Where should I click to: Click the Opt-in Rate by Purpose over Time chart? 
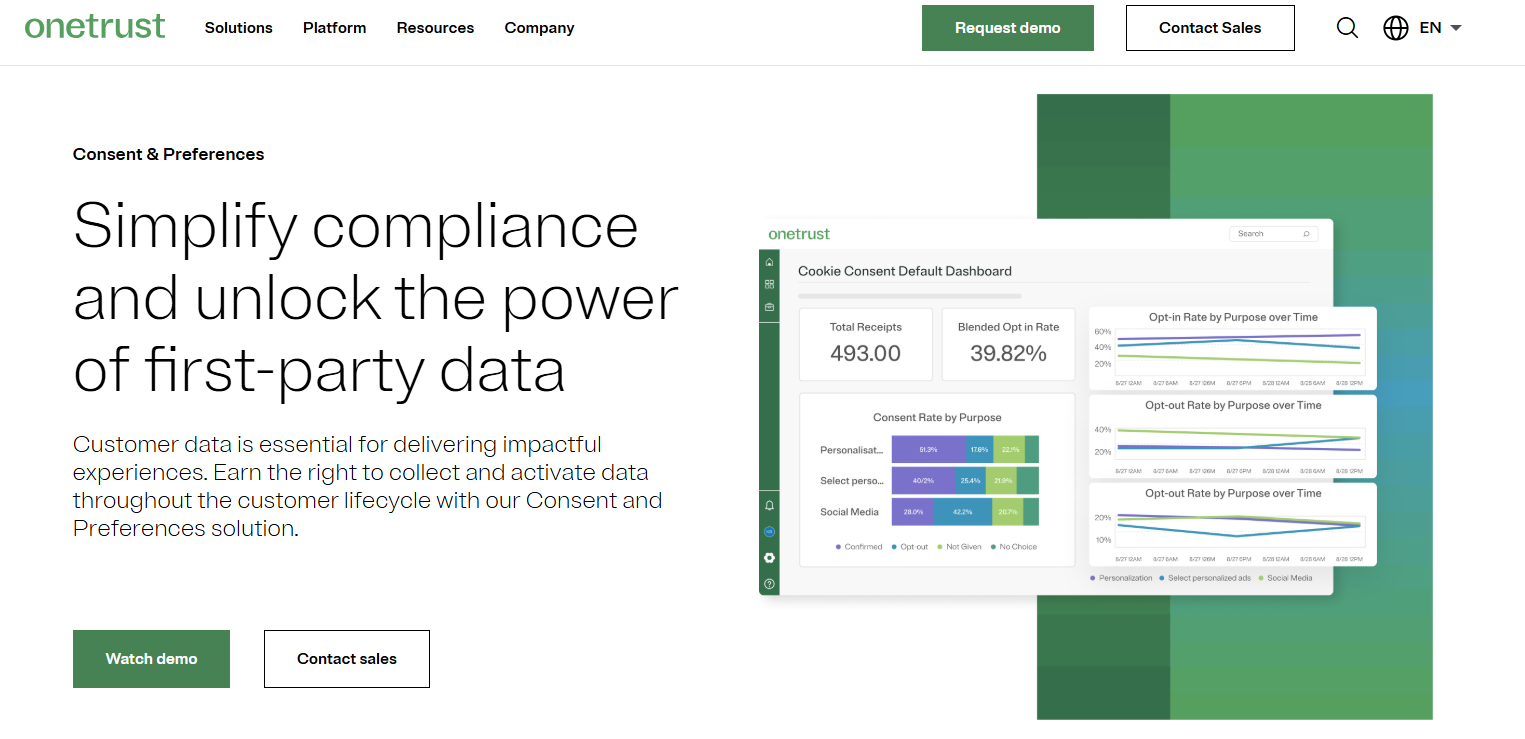point(1233,348)
